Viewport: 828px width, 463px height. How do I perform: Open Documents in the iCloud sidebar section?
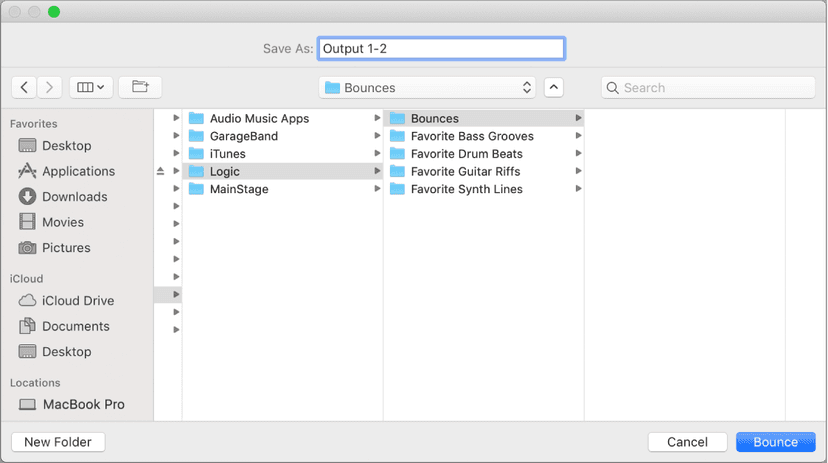[x=64, y=326]
